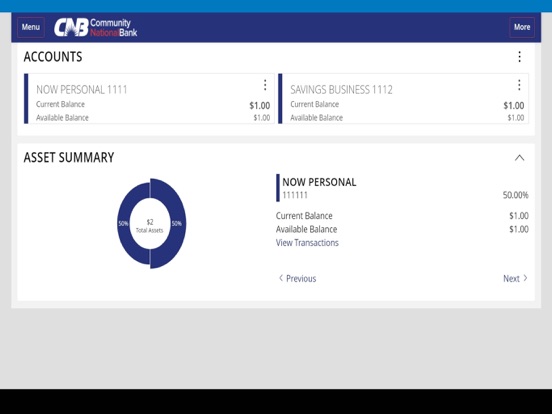The width and height of the screenshot is (552, 414).
Task: Open the View Transactions link
Action: [307, 243]
